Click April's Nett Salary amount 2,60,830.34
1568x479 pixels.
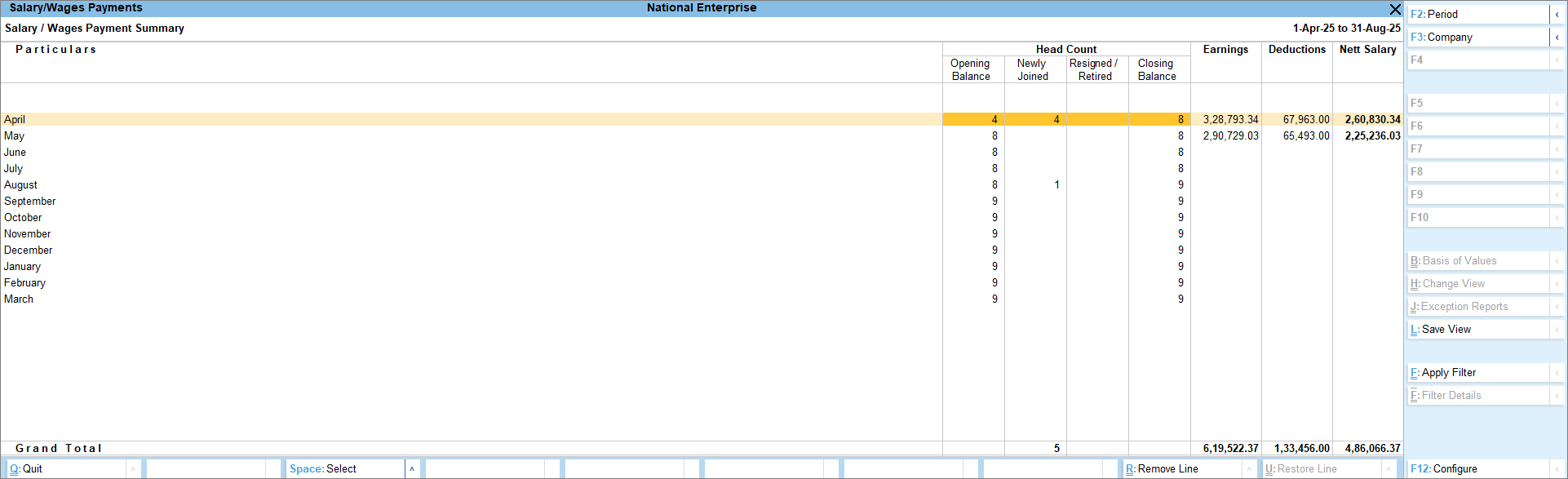pyautogui.click(x=1372, y=120)
